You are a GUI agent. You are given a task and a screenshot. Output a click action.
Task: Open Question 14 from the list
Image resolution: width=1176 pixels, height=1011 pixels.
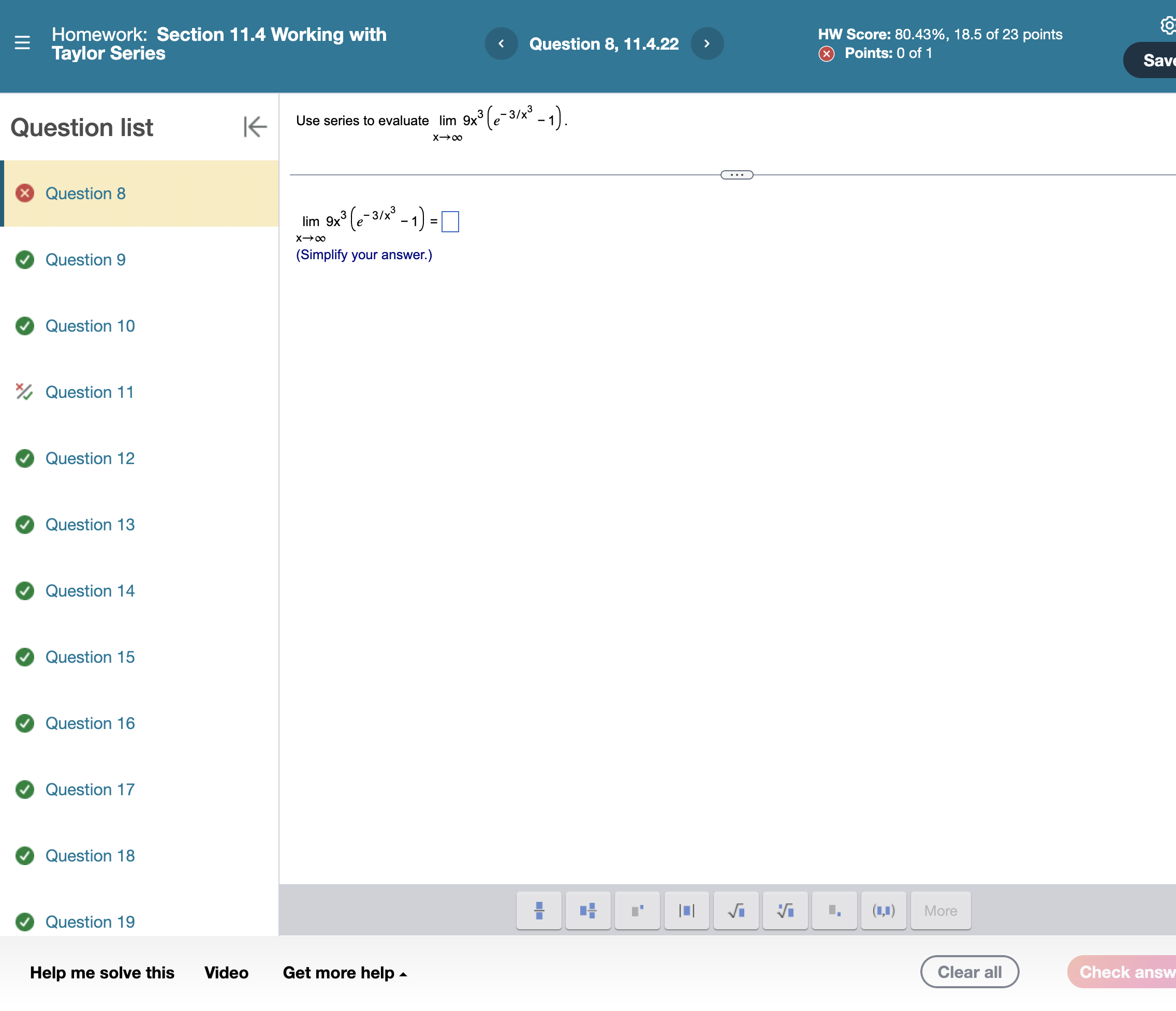click(x=90, y=590)
